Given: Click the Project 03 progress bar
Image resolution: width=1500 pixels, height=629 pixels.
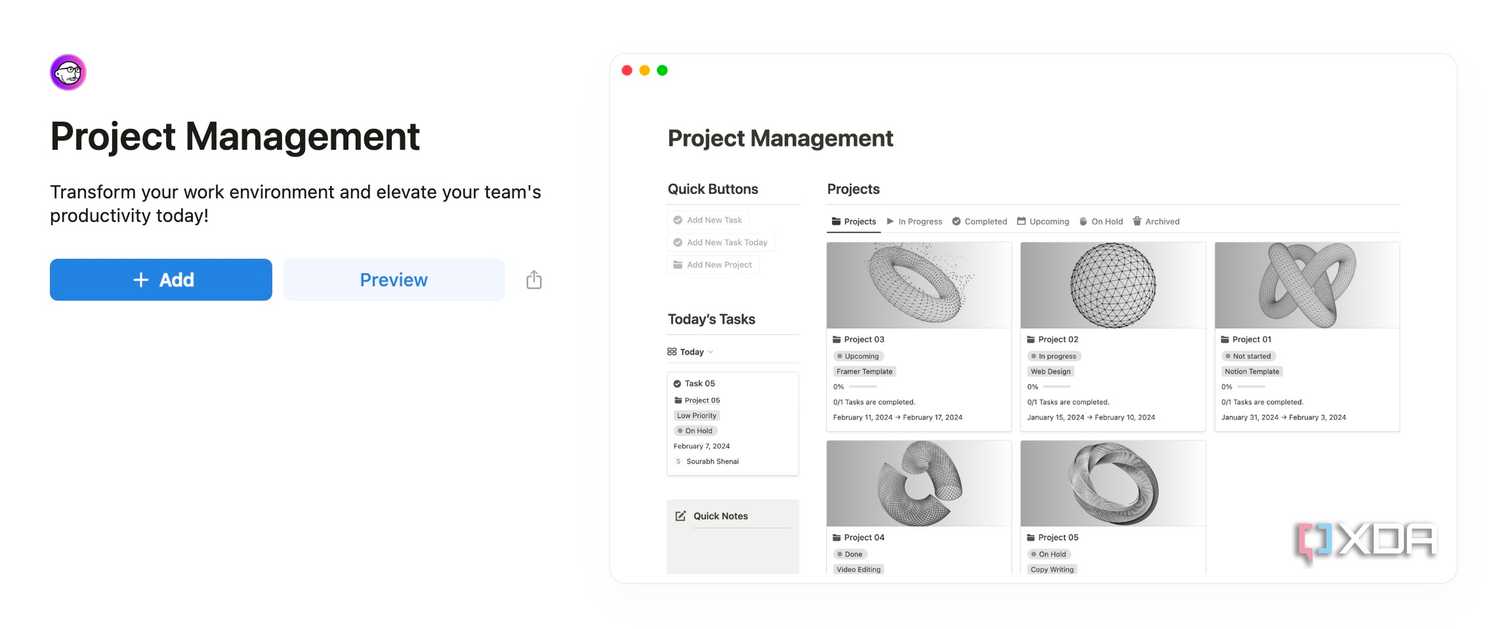Looking at the screenshot, I should tap(863, 387).
